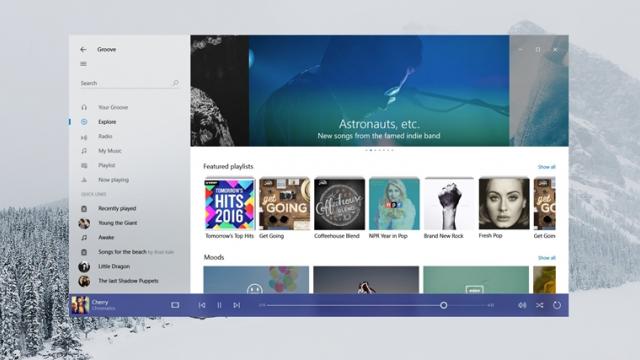Switch to mini player view icon
Image resolution: width=640 pixels, height=360 pixels.
[x=175, y=305]
